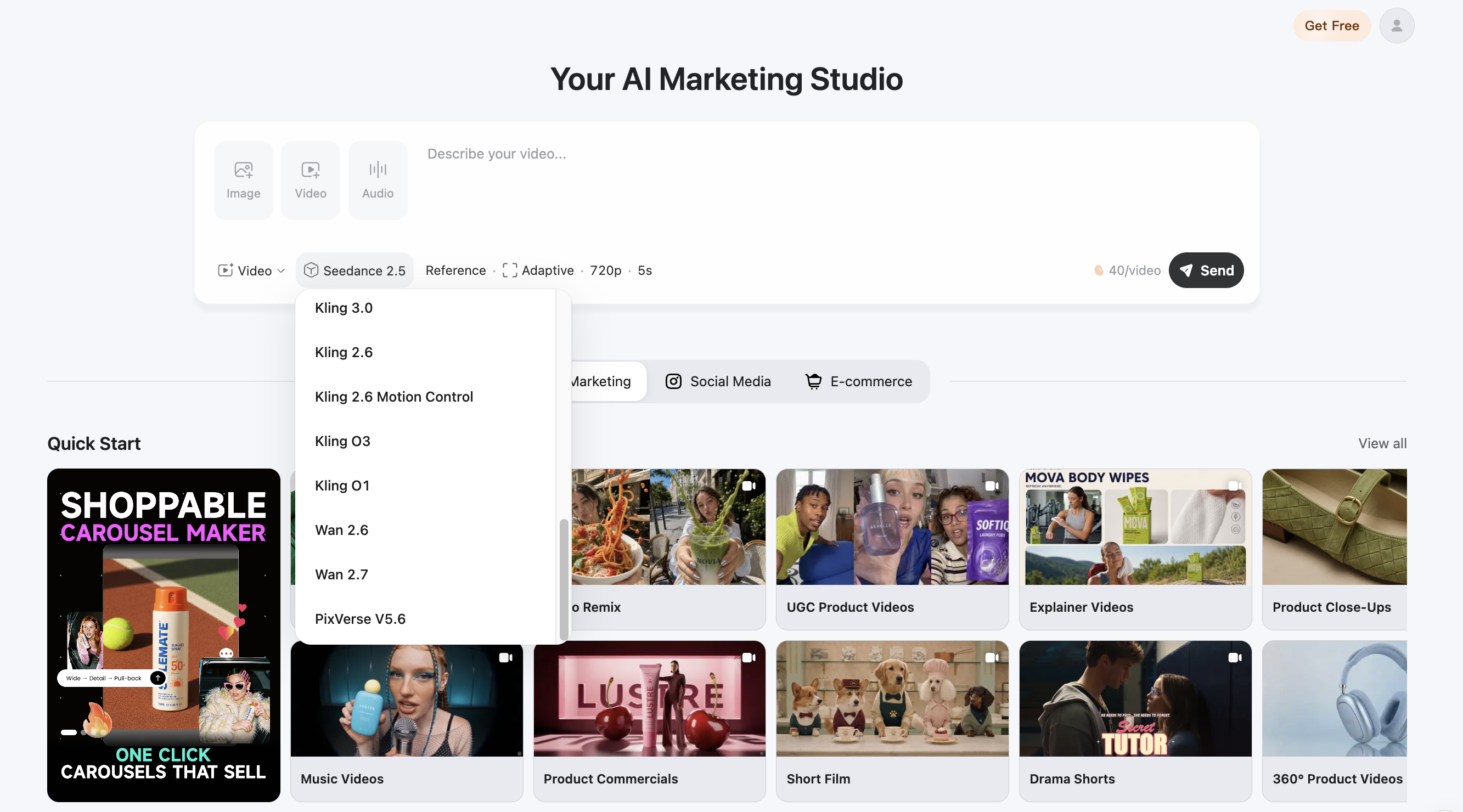Switch to the E-commerce tab
Viewport: 1463px width, 812px height.
coord(859,381)
